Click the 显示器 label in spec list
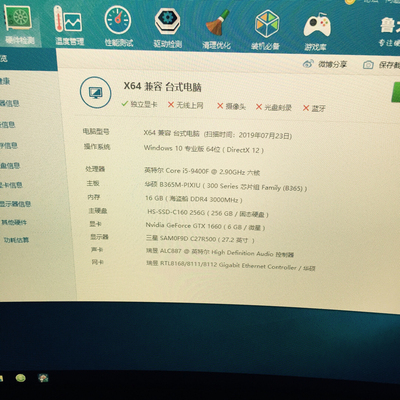Screen dimensions: 400x400 pyautogui.click(x=99, y=237)
